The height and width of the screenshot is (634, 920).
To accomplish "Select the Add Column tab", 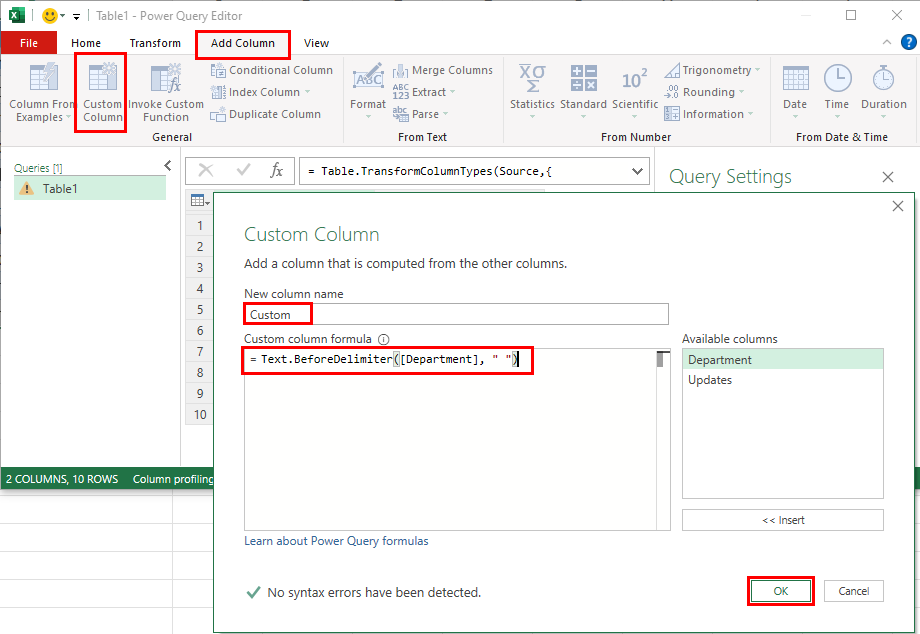I will point(242,43).
